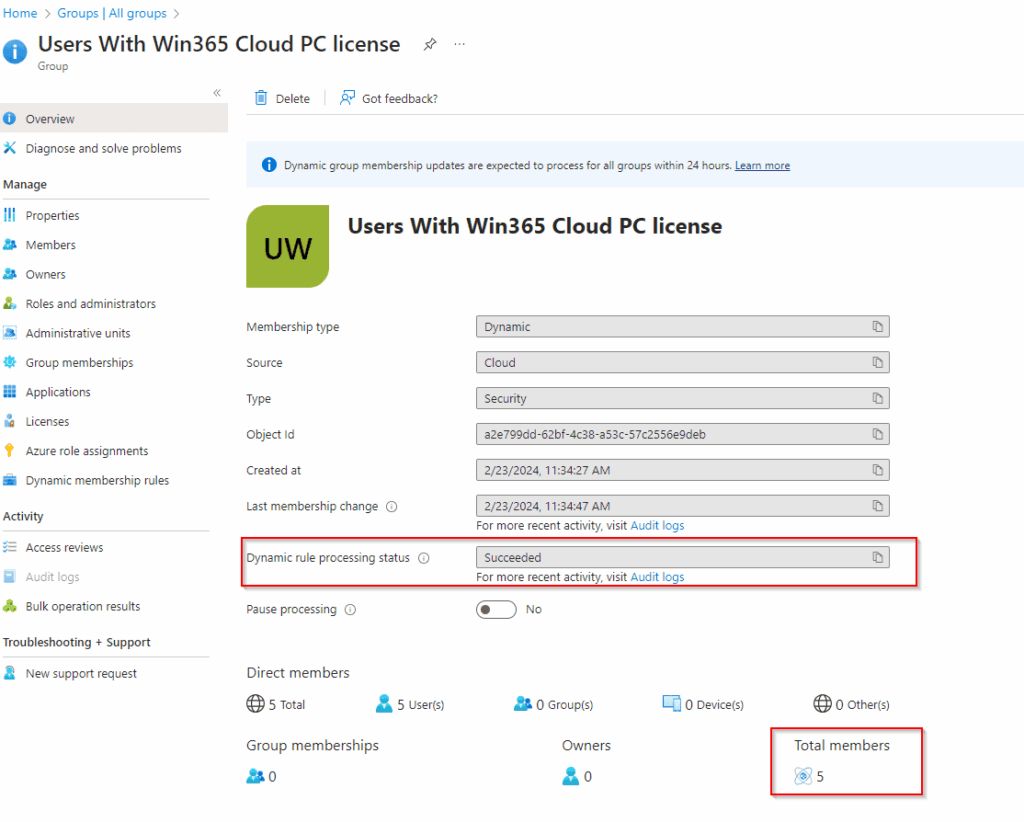Copy the Membership type field value

coord(877,327)
